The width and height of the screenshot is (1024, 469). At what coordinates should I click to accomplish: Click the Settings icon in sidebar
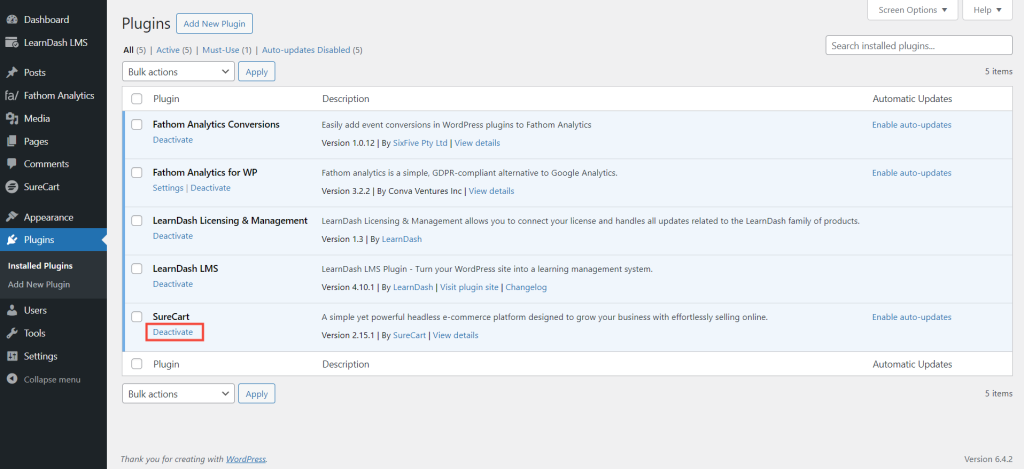[12, 356]
